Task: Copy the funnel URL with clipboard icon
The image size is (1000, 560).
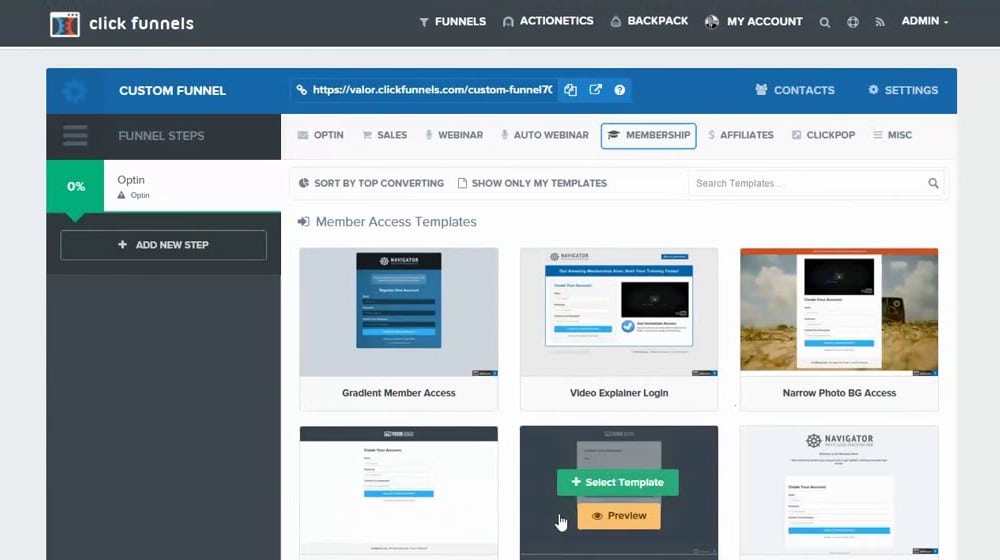Action: (570, 90)
